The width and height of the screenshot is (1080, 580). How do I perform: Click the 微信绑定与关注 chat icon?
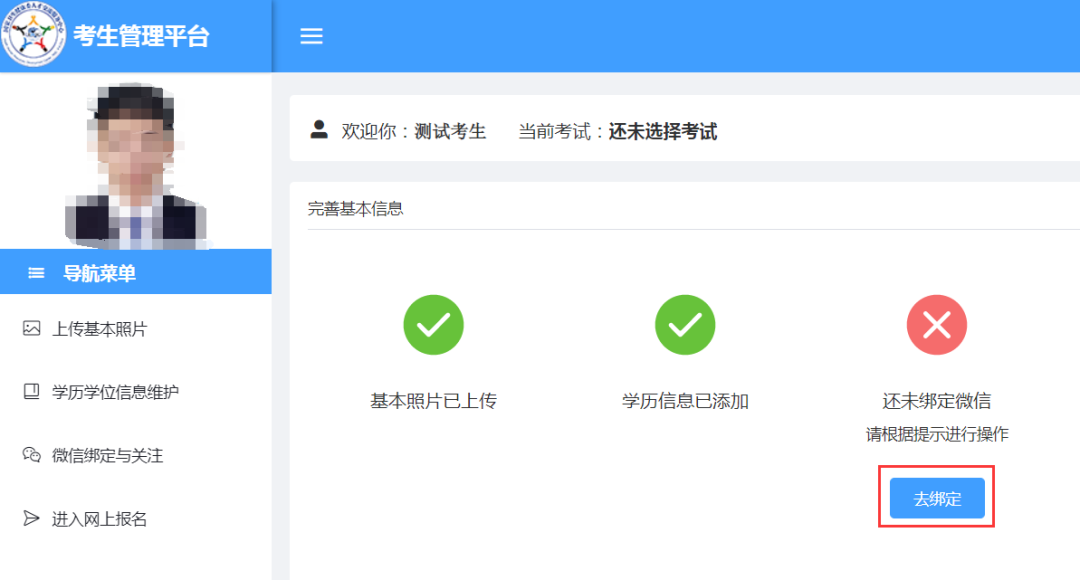(32, 455)
